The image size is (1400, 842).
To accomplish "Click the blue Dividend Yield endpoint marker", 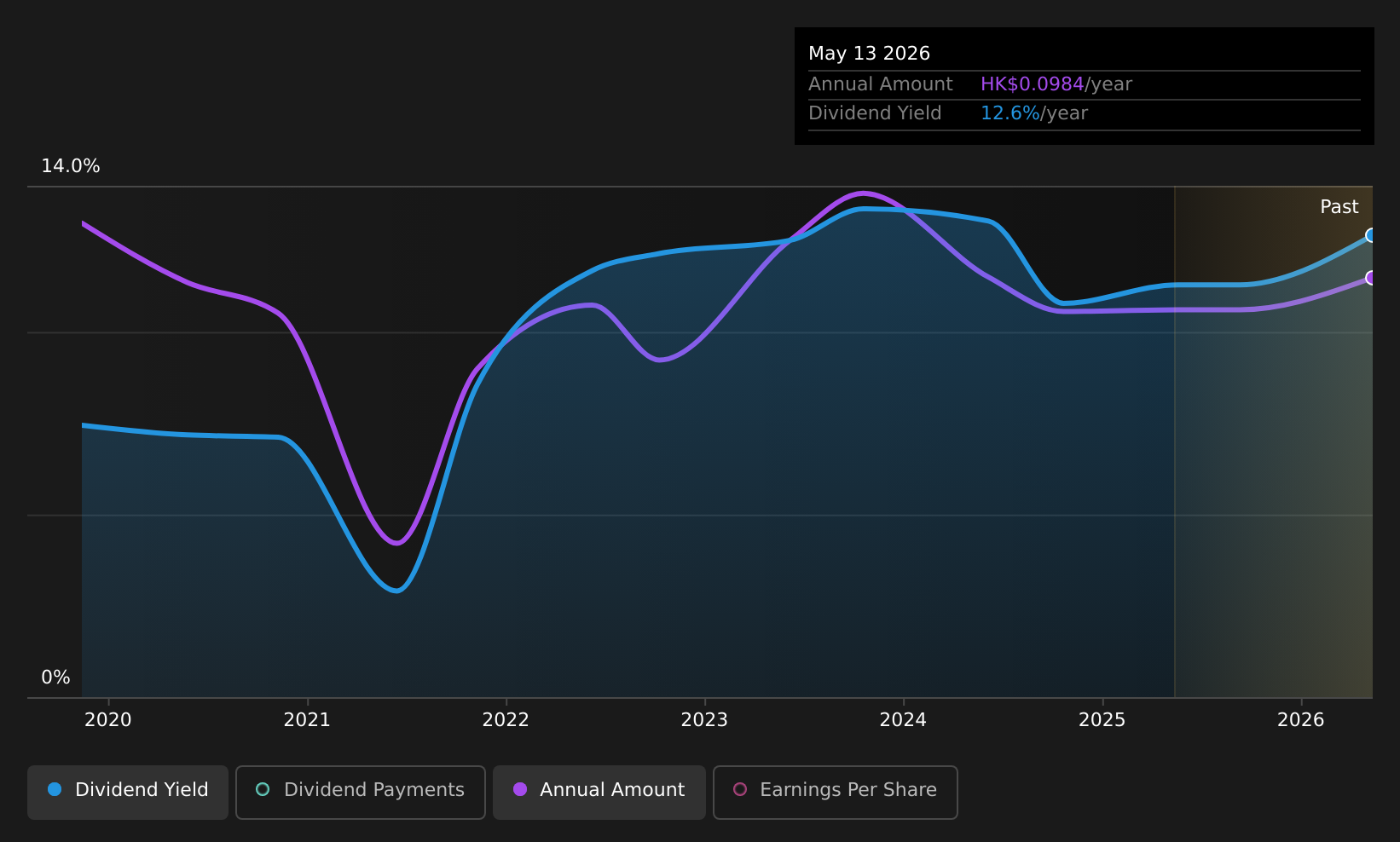I will point(1371,235).
